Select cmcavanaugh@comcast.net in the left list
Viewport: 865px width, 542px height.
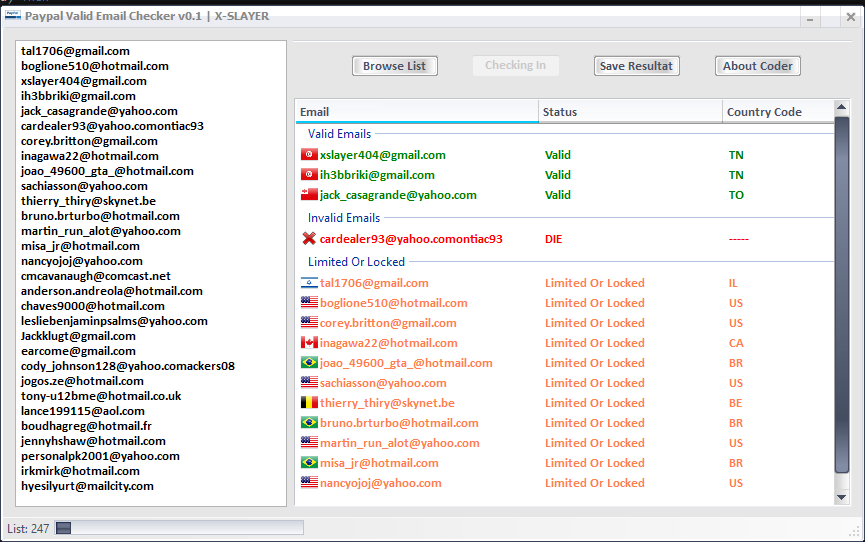pyautogui.click(x=95, y=276)
